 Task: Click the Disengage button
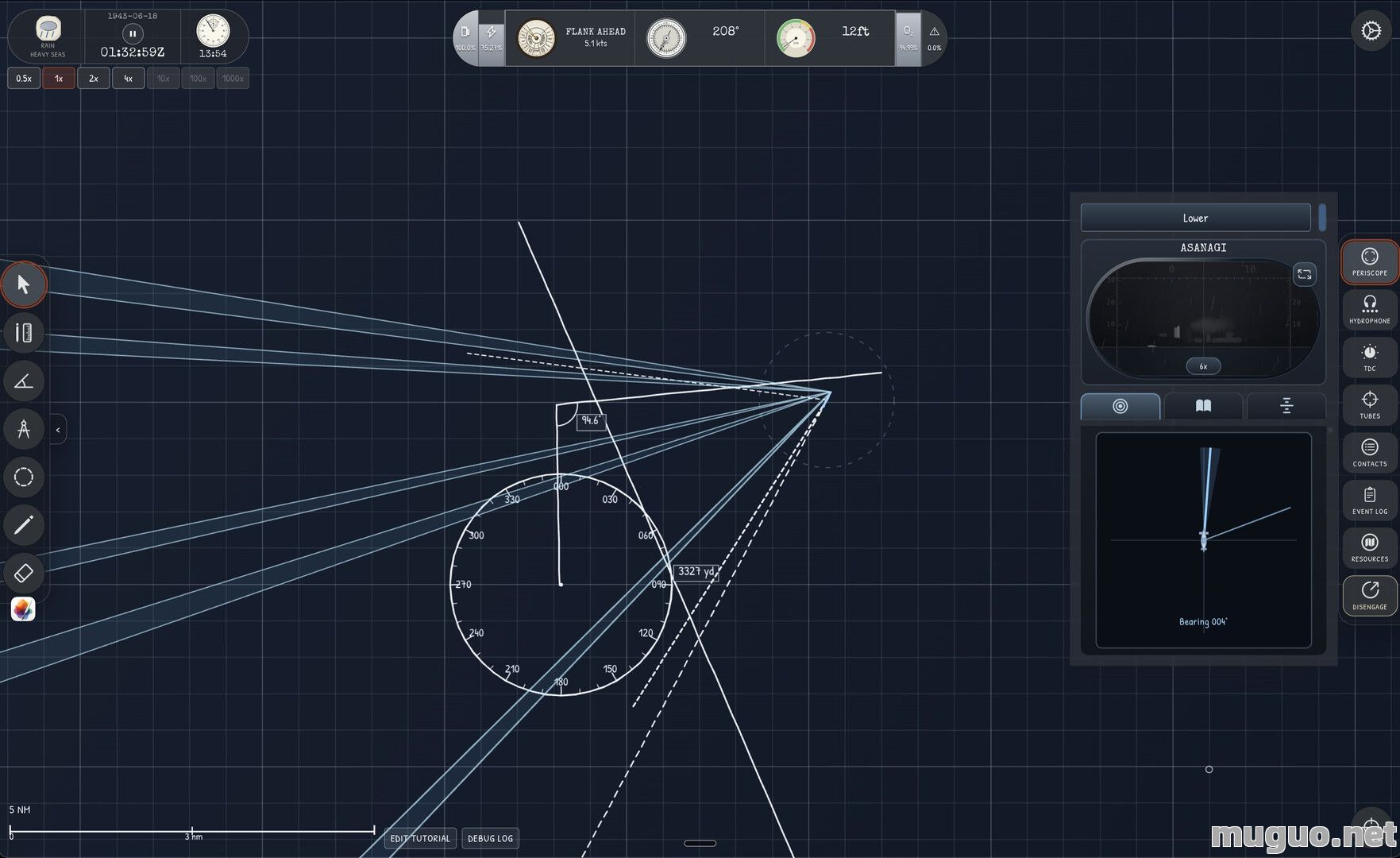pos(1369,595)
